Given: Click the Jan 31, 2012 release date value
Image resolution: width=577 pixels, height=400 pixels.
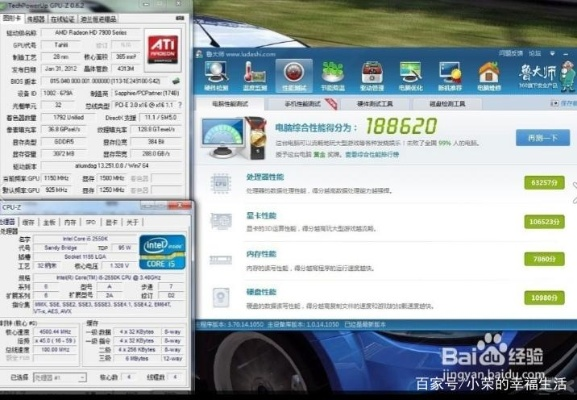Looking at the screenshot, I should point(60,69).
